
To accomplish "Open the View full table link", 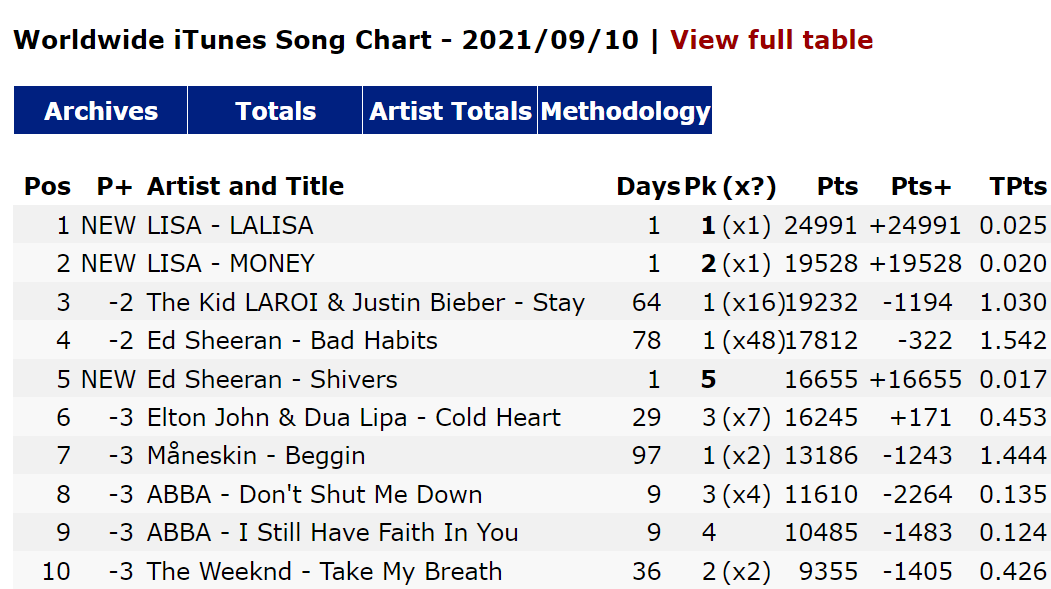I will (771, 40).
